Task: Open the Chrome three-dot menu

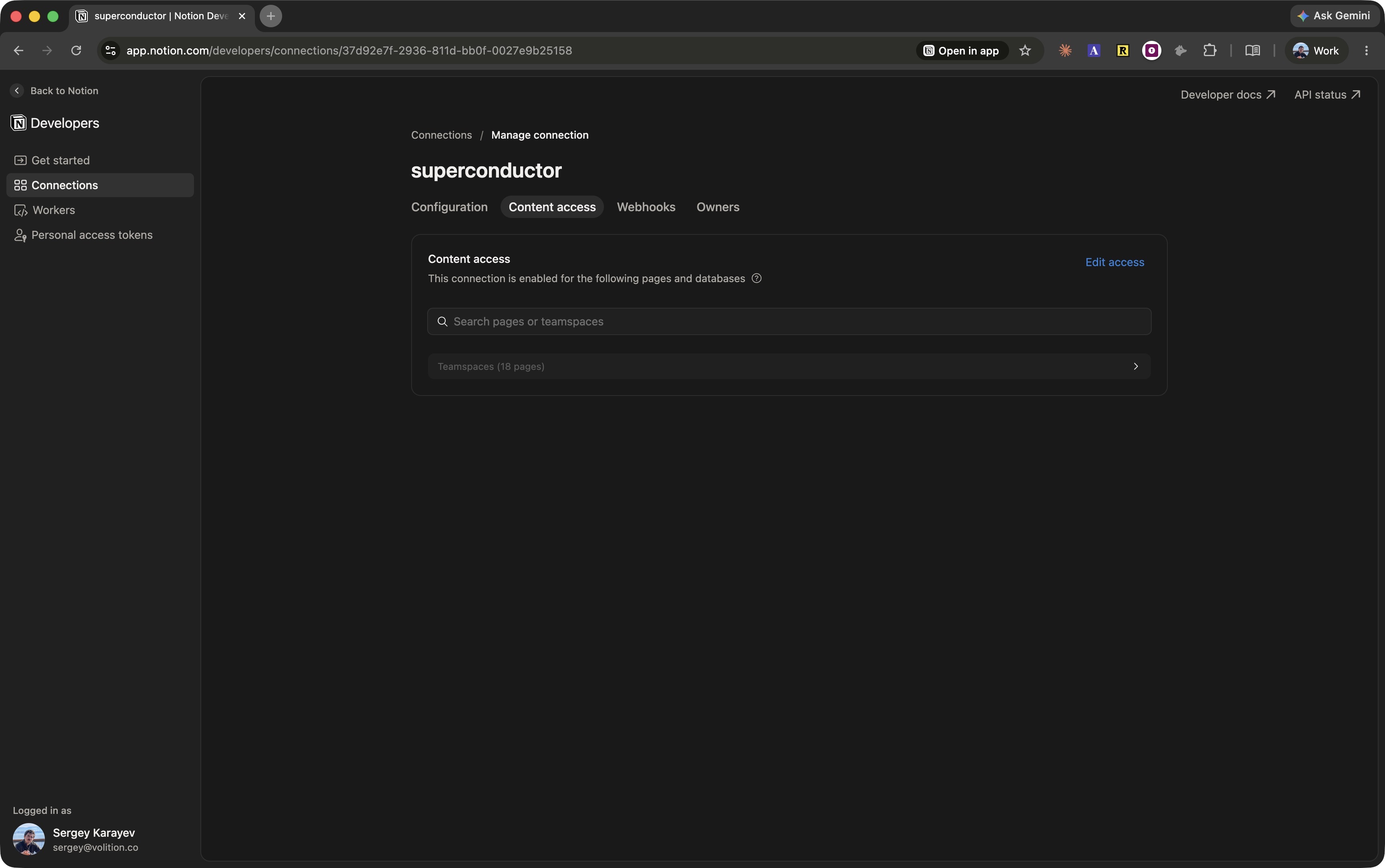Action: (x=1367, y=50)
